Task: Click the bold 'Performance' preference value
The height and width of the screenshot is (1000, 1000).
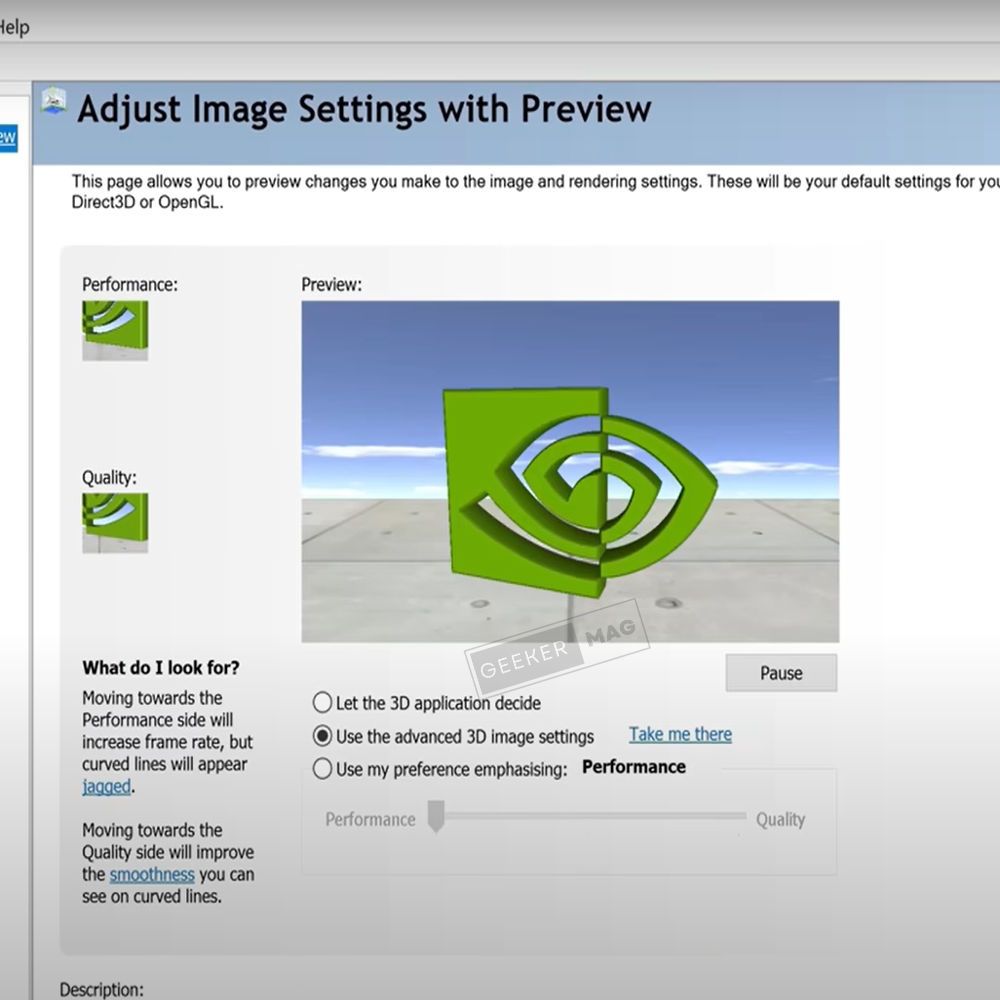Action: (x=634, y=767)
